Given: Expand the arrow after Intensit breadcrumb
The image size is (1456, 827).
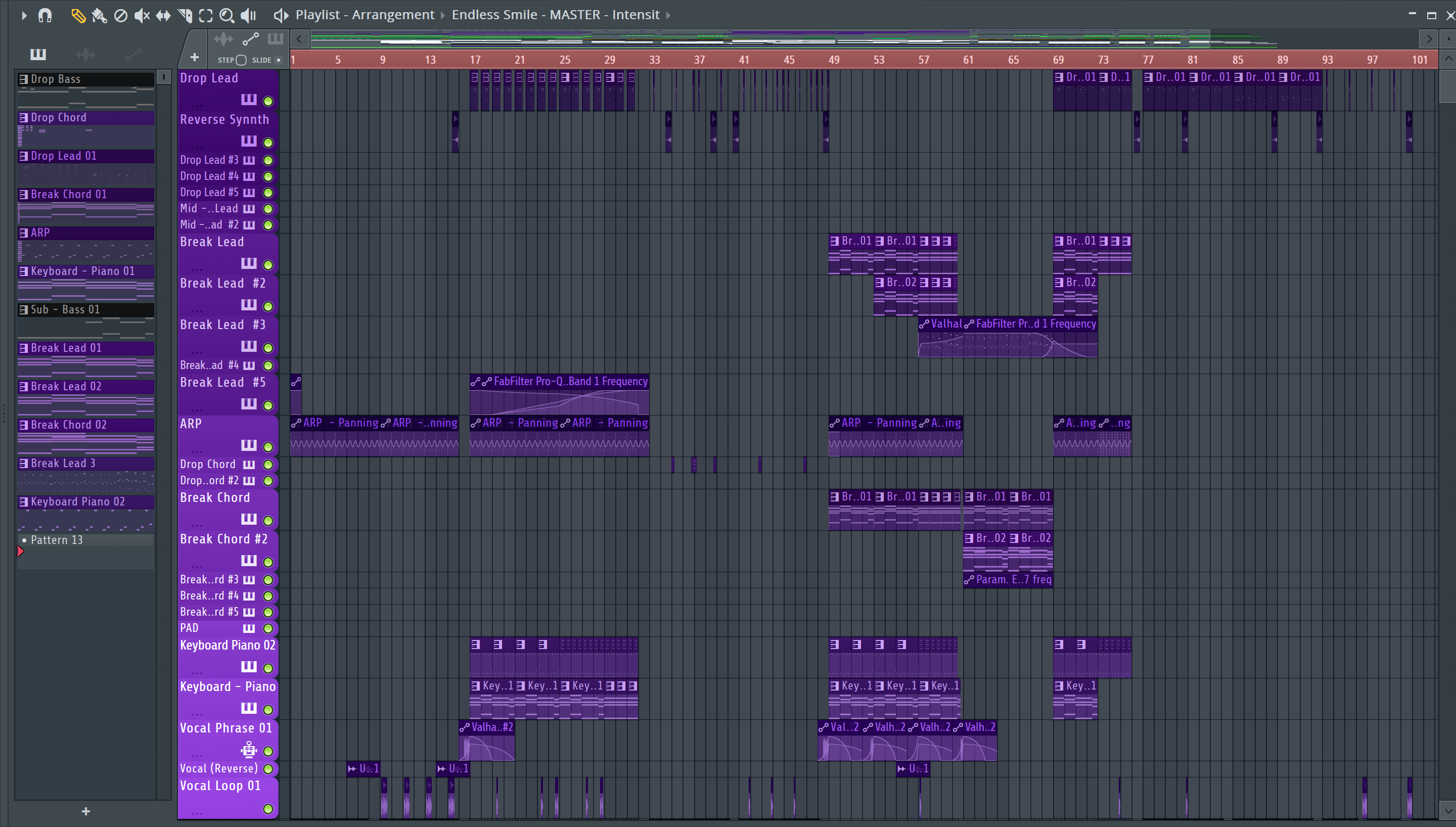Looking at the screenshot, I should 668,15.
